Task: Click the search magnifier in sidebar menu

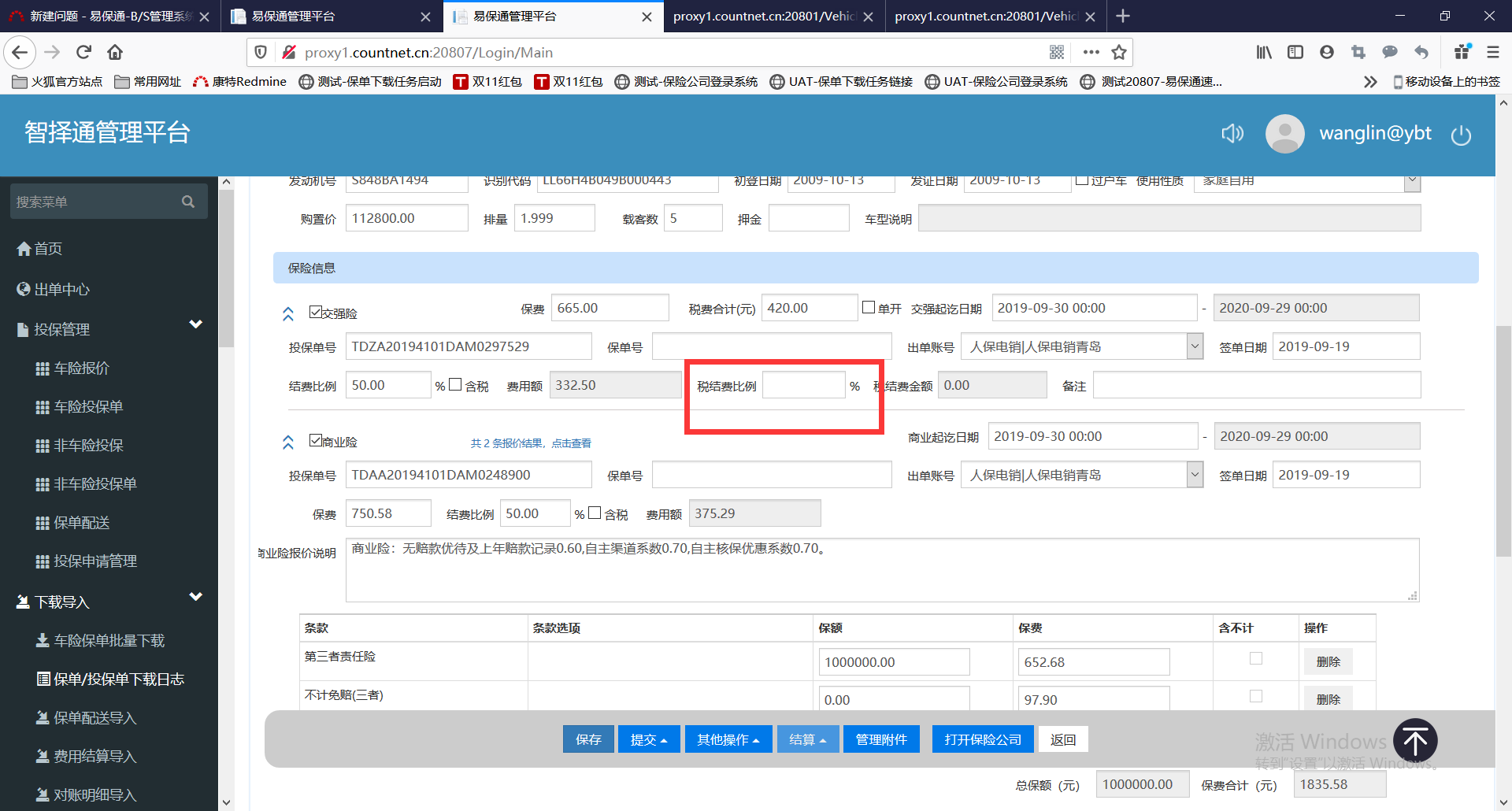Action: tap(188, 202)
